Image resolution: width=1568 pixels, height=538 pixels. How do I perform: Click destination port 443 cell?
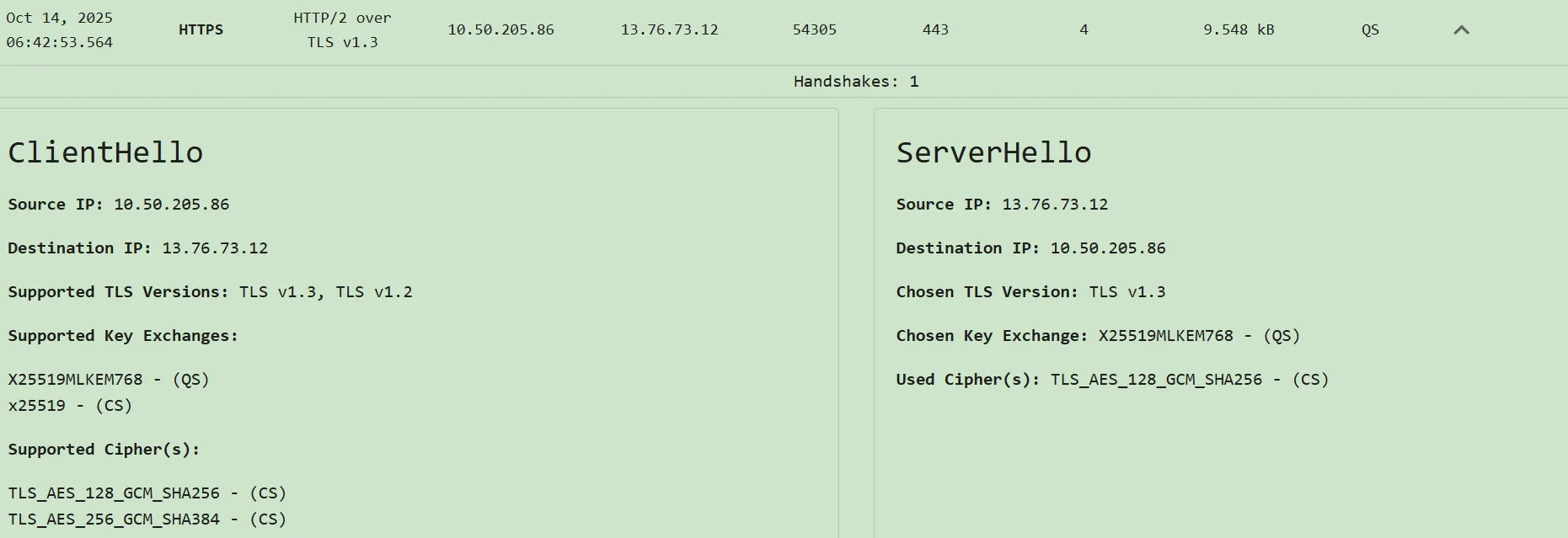pyautogui.click(x=935, y=29)
